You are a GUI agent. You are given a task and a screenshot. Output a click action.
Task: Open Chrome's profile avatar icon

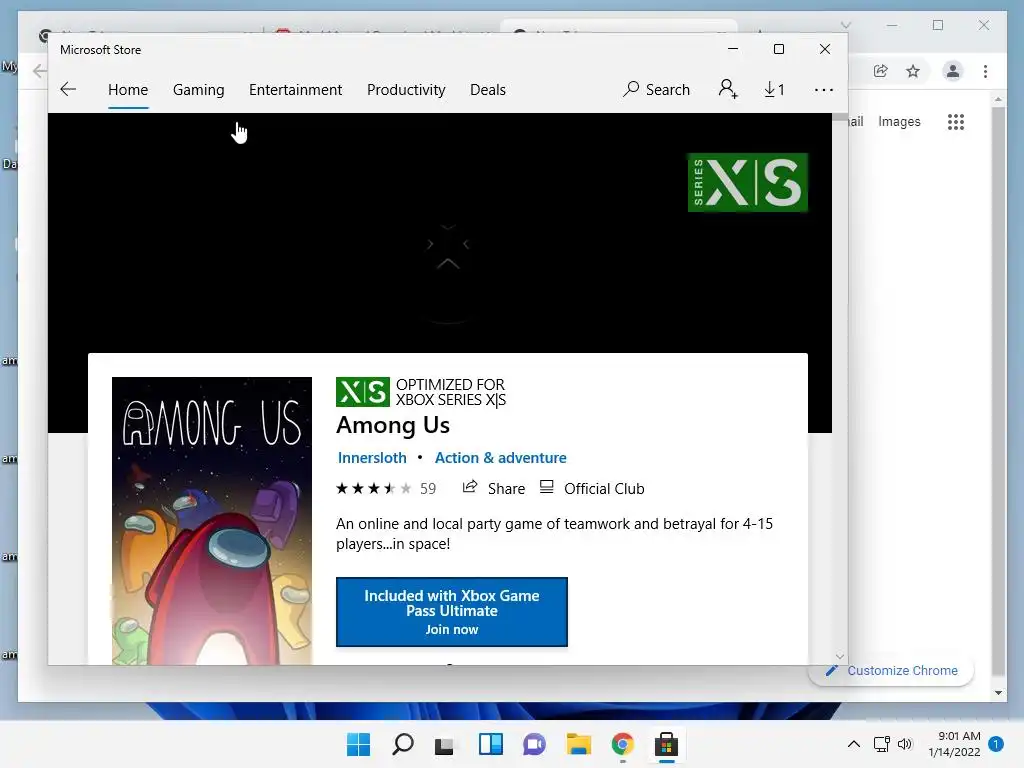pyautogui.click(x=953, y=71)
